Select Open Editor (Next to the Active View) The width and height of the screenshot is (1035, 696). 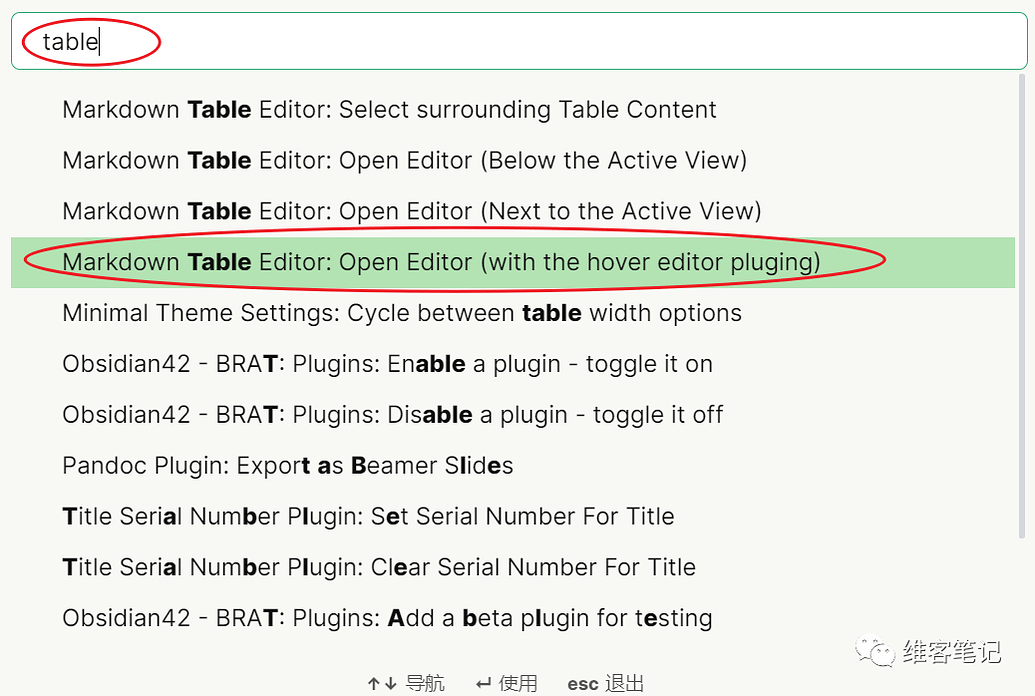411,211
